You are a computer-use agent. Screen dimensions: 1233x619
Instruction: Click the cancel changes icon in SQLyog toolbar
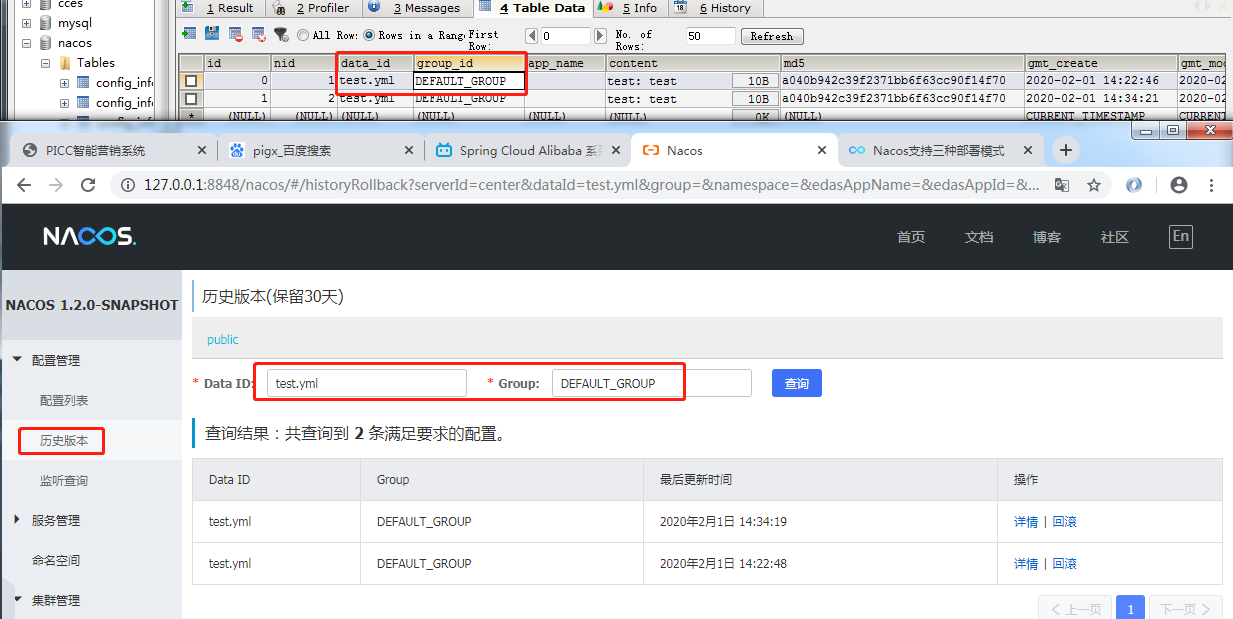(x=259, y=34)
